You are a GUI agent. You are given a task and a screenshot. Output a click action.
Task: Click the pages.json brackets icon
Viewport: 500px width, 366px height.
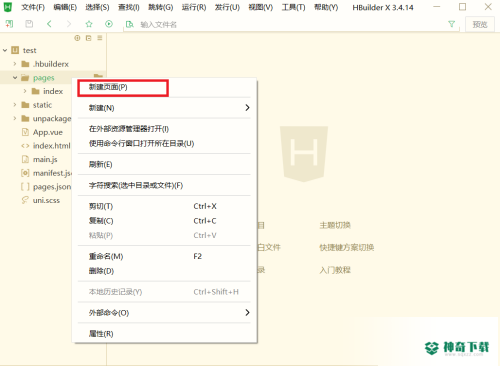coord(25,187)
